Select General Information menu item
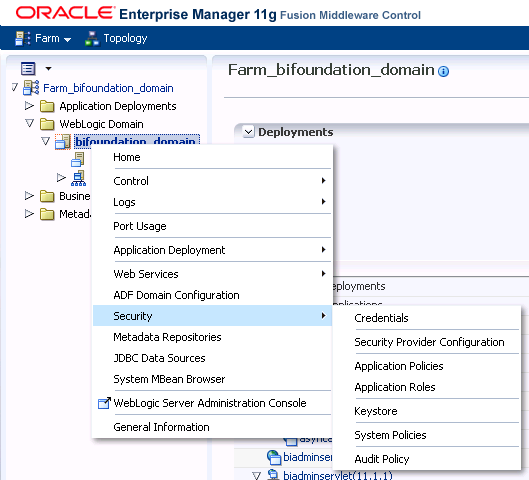The image size is (529, 480). click(213, 427)
